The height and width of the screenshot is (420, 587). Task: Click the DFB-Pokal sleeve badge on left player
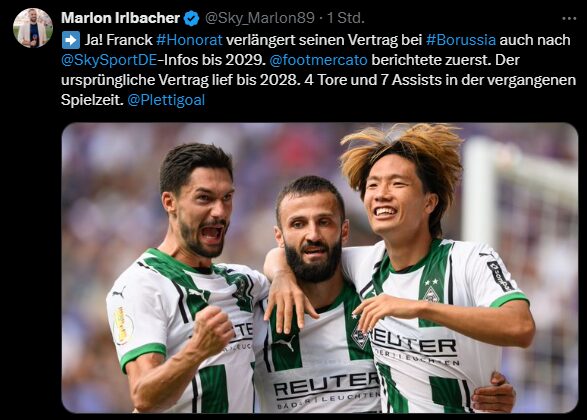click(122, 325)
